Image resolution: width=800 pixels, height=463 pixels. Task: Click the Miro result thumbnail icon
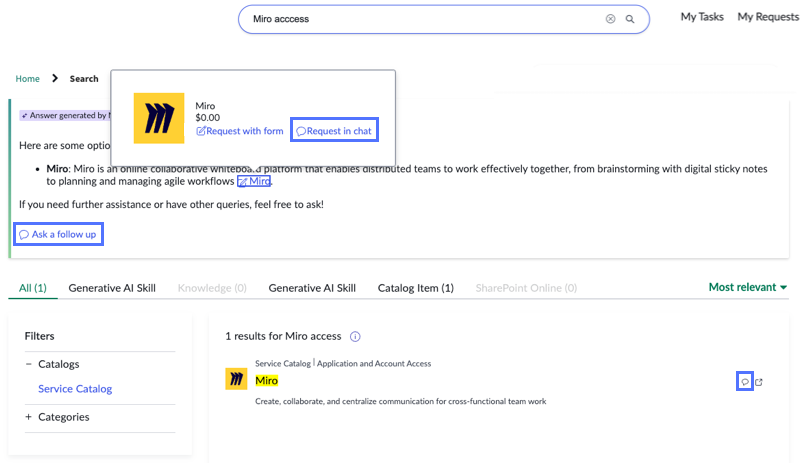coord(236,379)
